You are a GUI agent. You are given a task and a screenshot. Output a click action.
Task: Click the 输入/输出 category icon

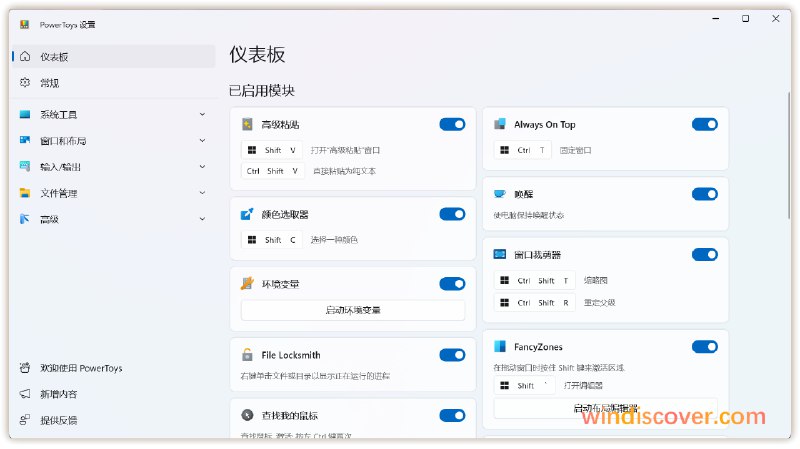[25, 166]
